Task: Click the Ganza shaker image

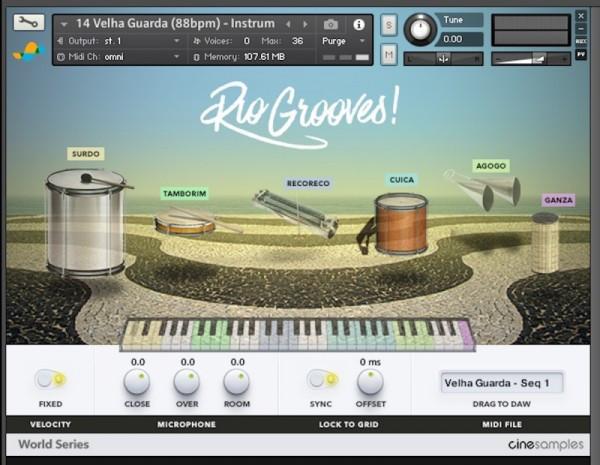Action: click(545, 243)
